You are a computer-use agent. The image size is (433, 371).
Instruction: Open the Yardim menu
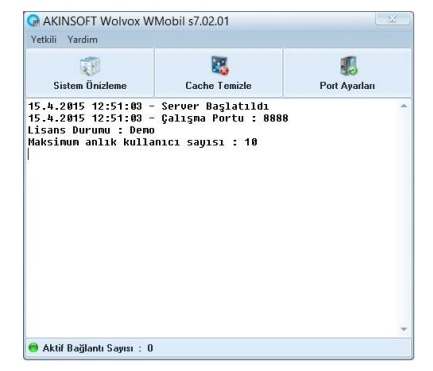[82, 39]
